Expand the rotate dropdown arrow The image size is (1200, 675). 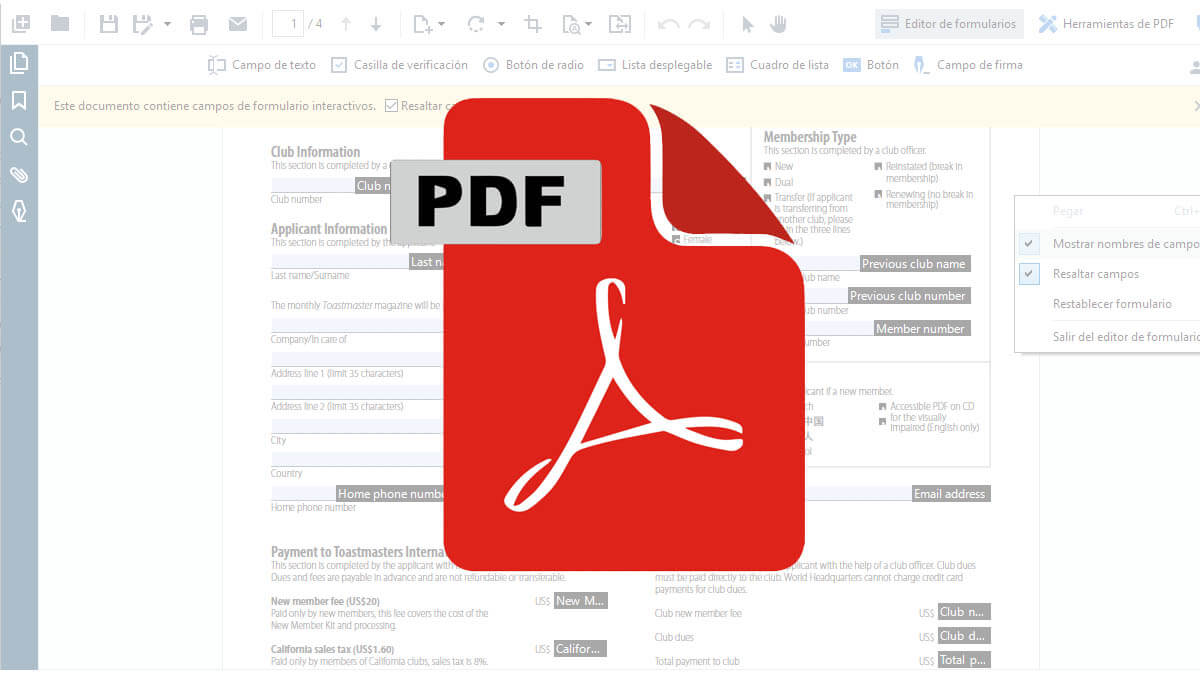tap(501, 23)
